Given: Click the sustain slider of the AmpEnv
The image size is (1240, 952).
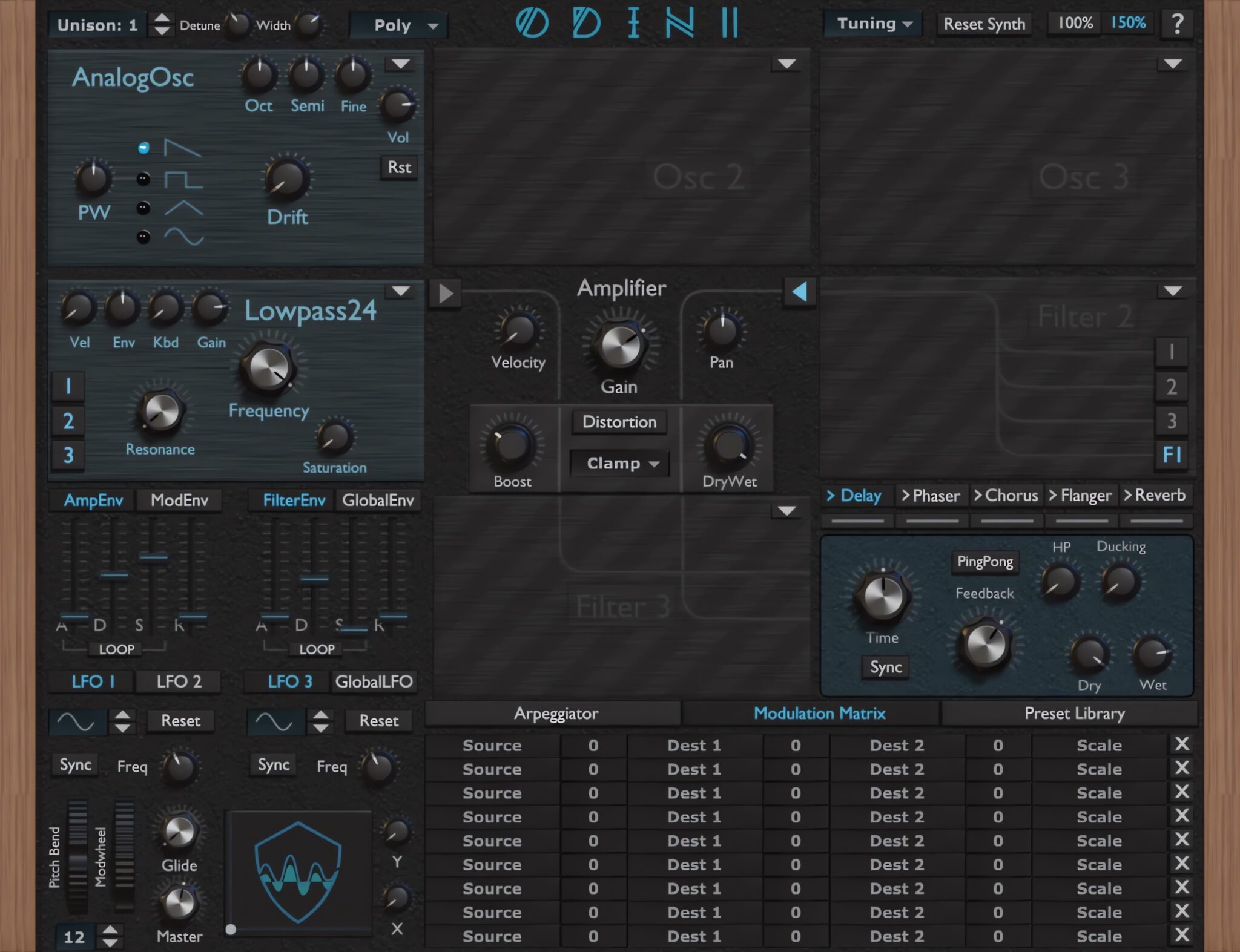Looking at the screenshot, I should pos(155,557).
